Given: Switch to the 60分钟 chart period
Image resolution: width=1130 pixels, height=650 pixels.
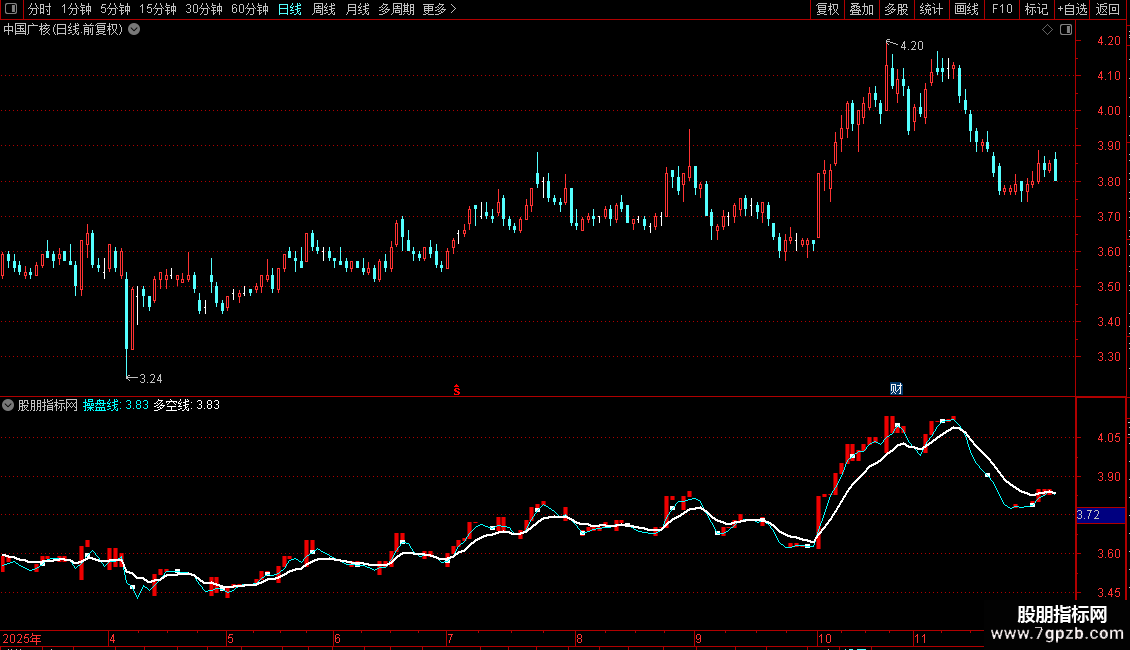Looking at the screenshot, I should (249, 9).
